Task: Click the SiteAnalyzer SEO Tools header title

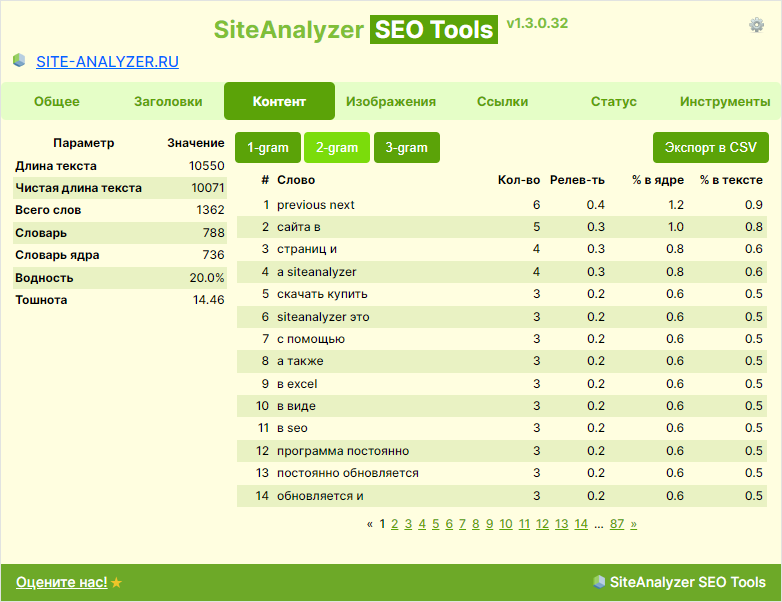Action: pos(356,29)
